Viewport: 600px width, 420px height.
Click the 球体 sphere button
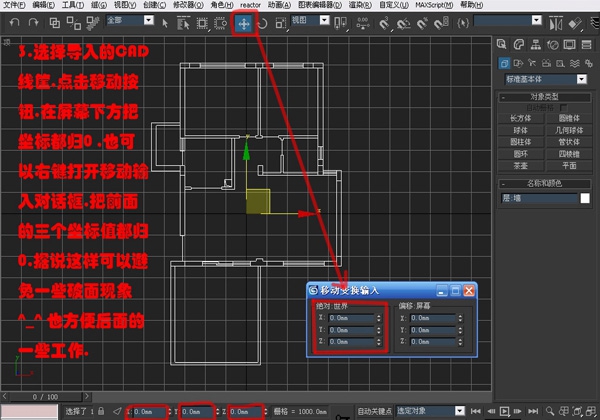[x=520, y=130]
